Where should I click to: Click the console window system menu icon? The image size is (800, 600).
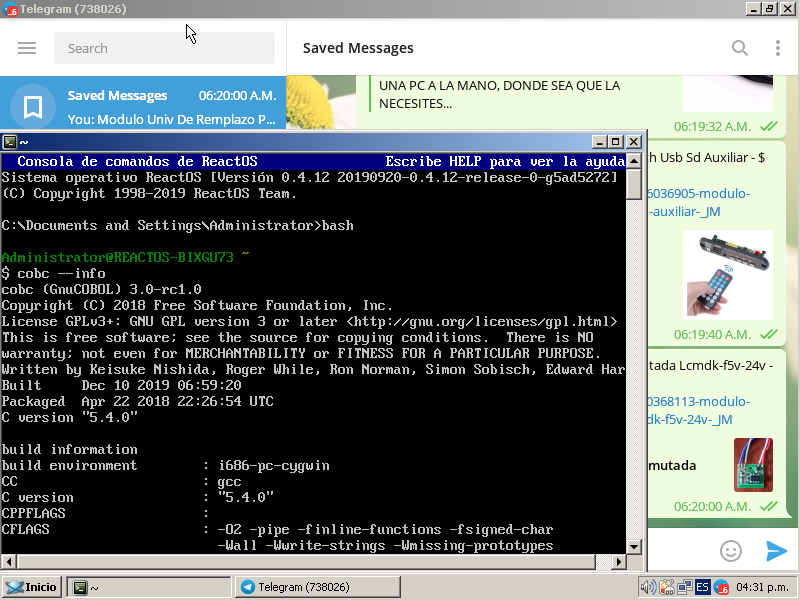click(10, 142)
